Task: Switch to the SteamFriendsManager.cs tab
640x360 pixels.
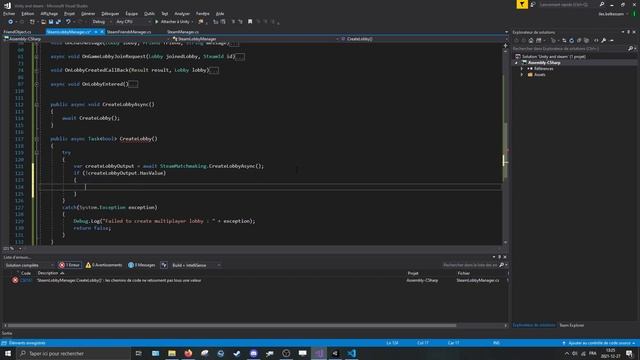Action: coord(129,32)
